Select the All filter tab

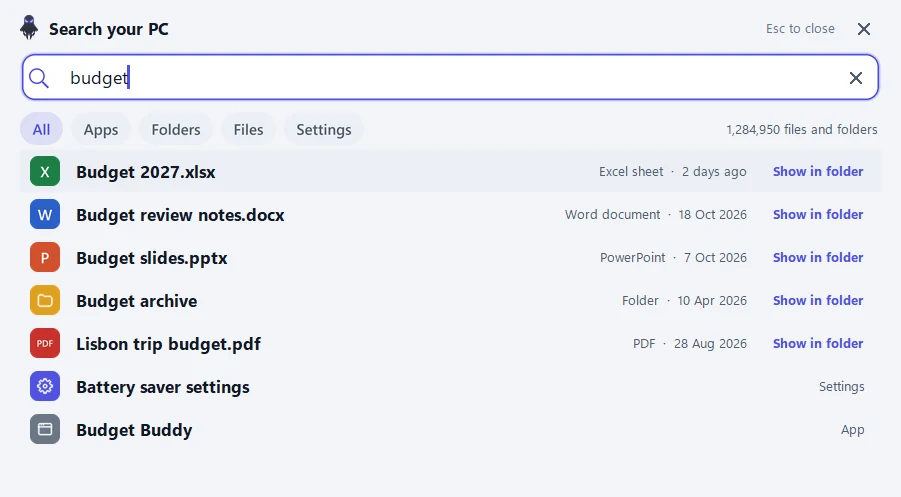pyautogui.click(x=41, y=129)
